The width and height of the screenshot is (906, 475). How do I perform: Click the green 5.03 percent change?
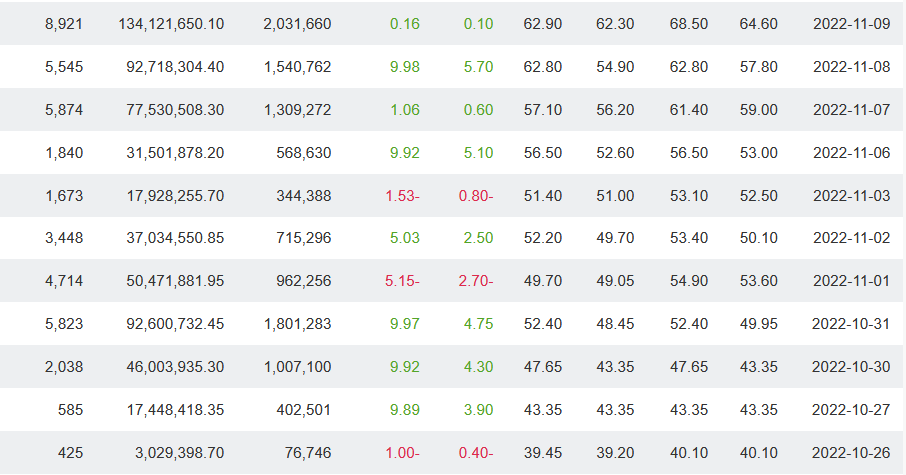[405, 238]
